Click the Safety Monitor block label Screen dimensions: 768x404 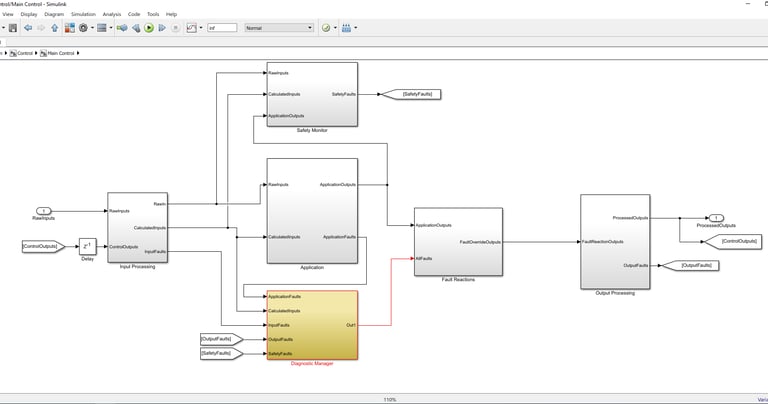click(312, 130)
